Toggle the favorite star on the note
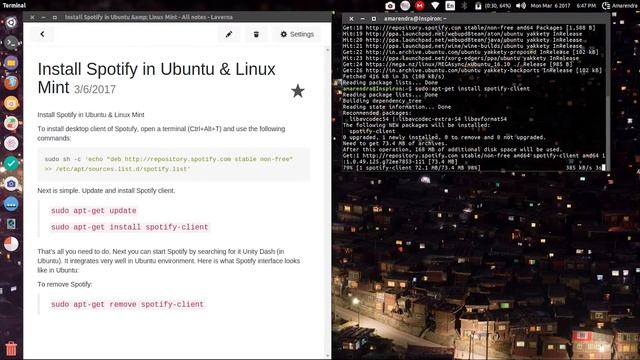The width and height of the screenshot is (640, 360). [298, 91]
